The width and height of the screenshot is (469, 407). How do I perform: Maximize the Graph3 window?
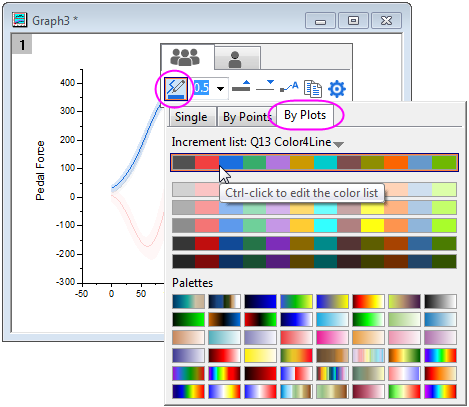coord(353,21)
